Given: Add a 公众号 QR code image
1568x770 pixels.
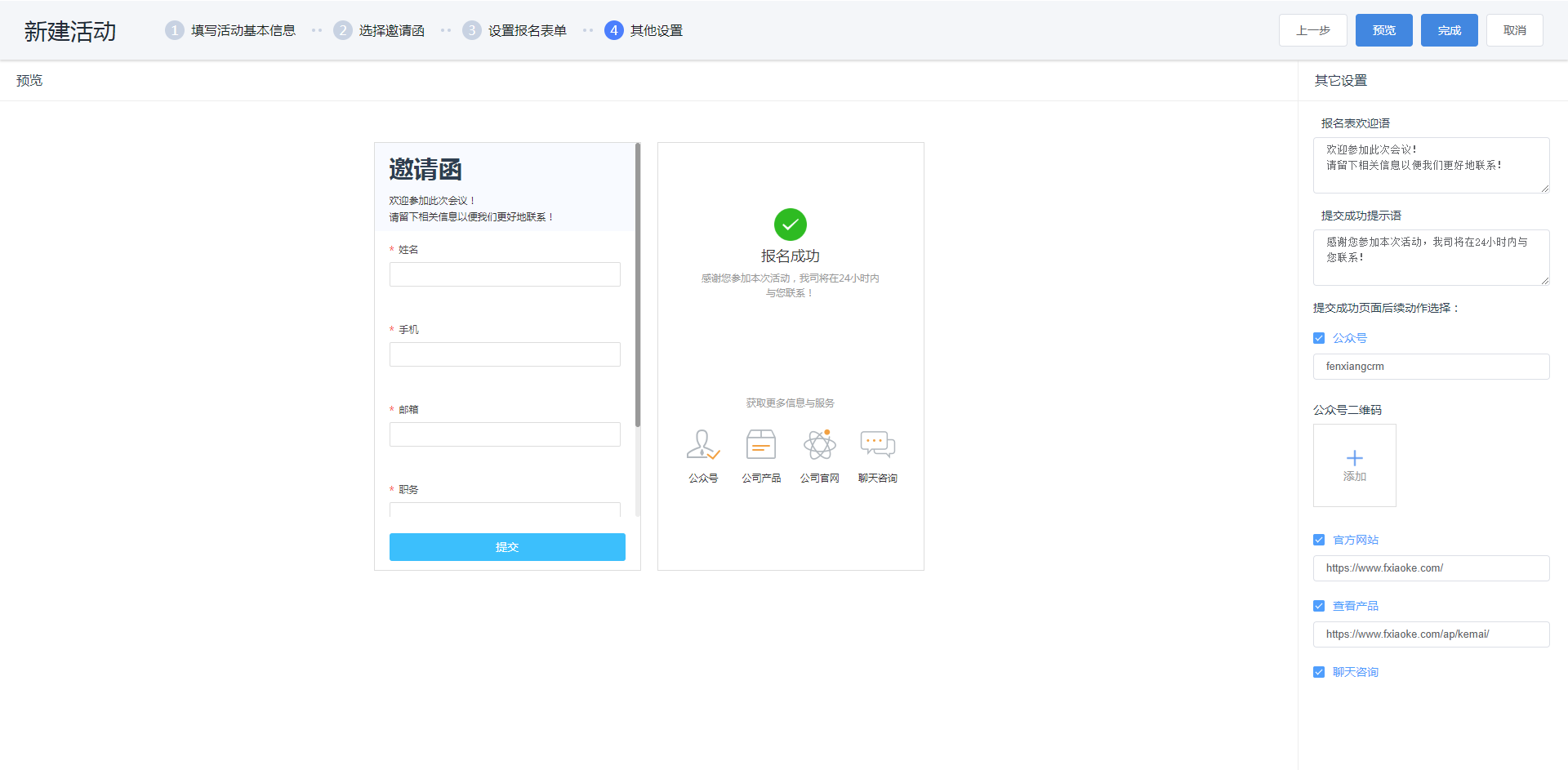Looking at the screenshot, I should pos(1354,465).
